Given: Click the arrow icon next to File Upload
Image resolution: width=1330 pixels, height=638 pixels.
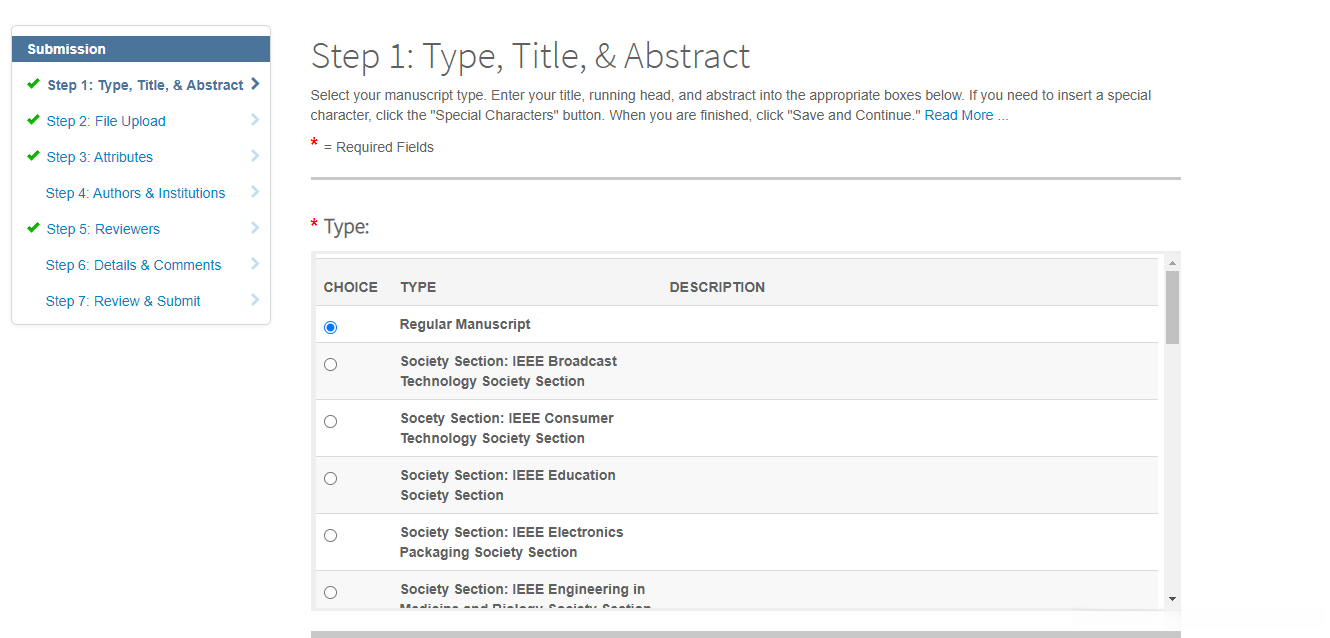Looking at the screenshot, I should (x=256, y=120).
